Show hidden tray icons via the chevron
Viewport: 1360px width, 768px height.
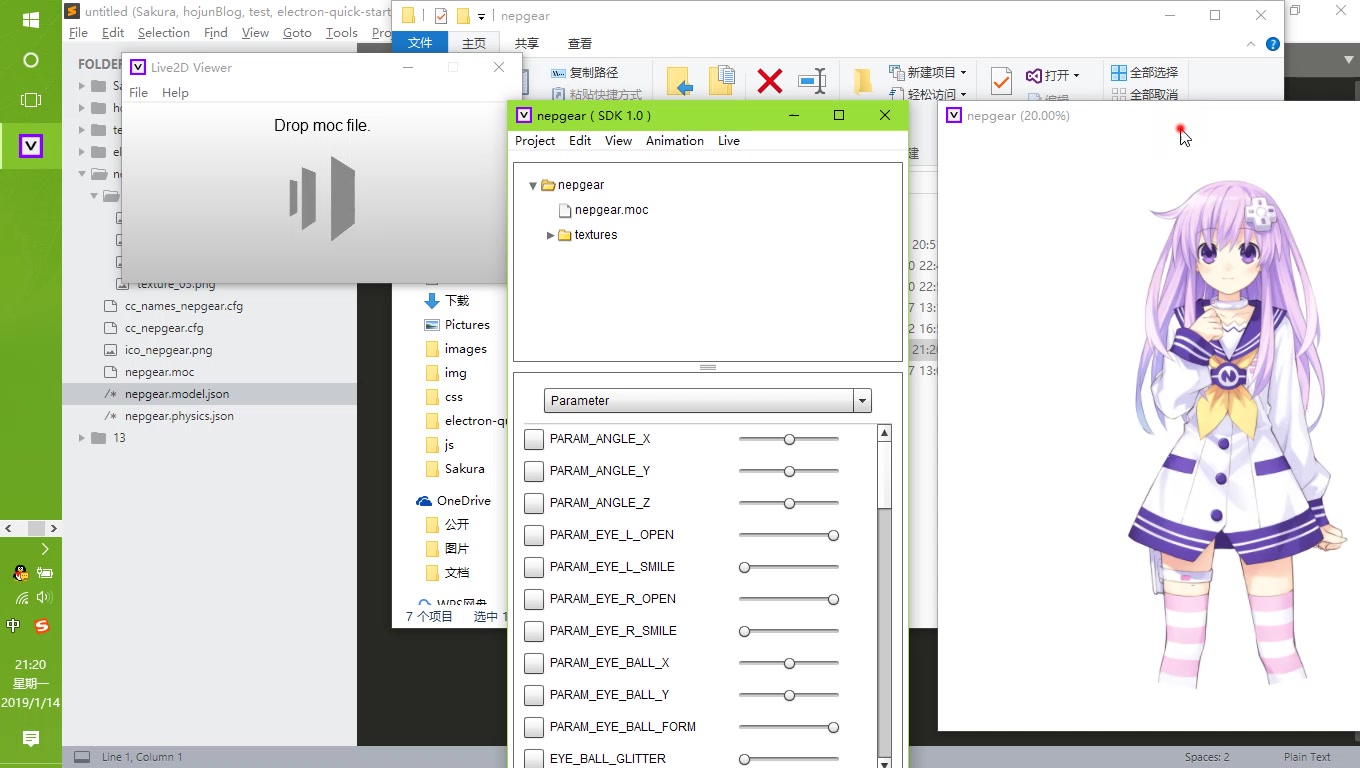45,549
